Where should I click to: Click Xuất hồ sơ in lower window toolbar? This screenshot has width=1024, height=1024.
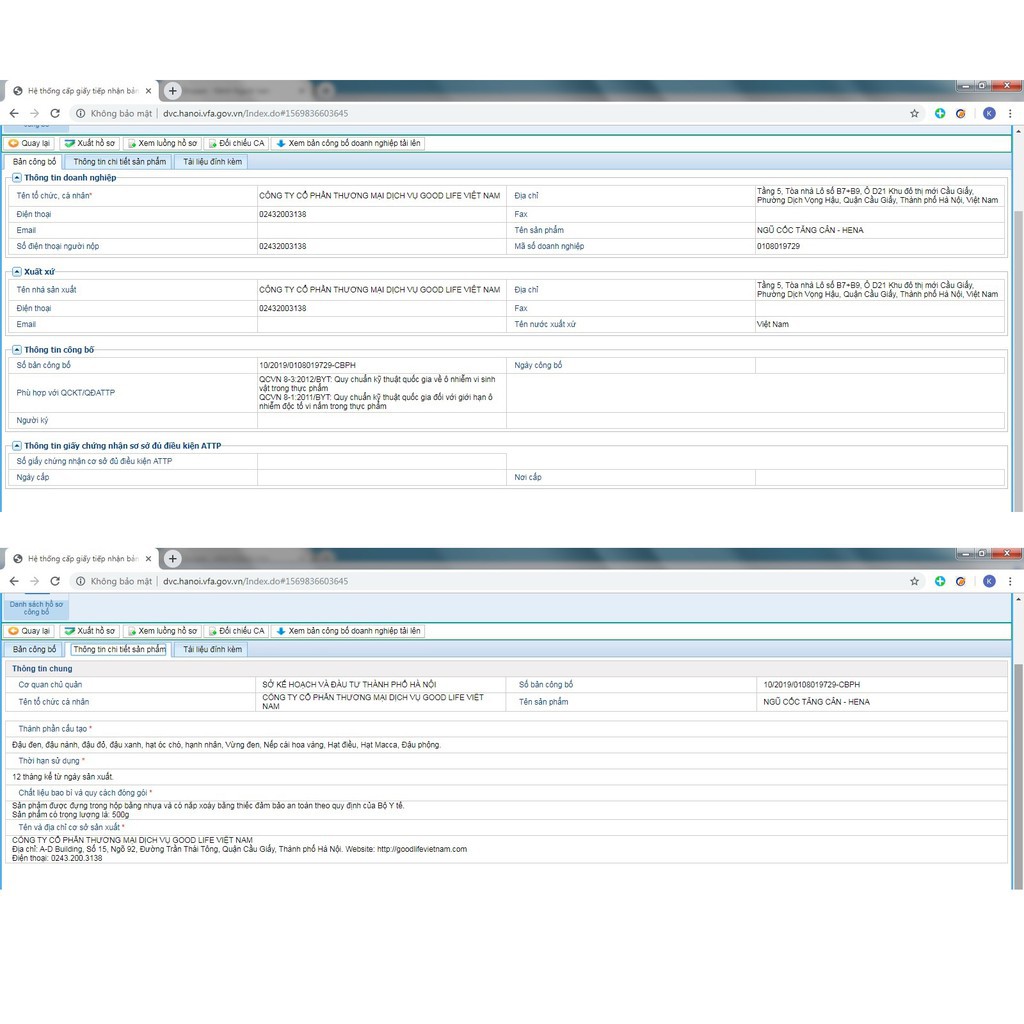pyautogui.click(x=90, y=631)
